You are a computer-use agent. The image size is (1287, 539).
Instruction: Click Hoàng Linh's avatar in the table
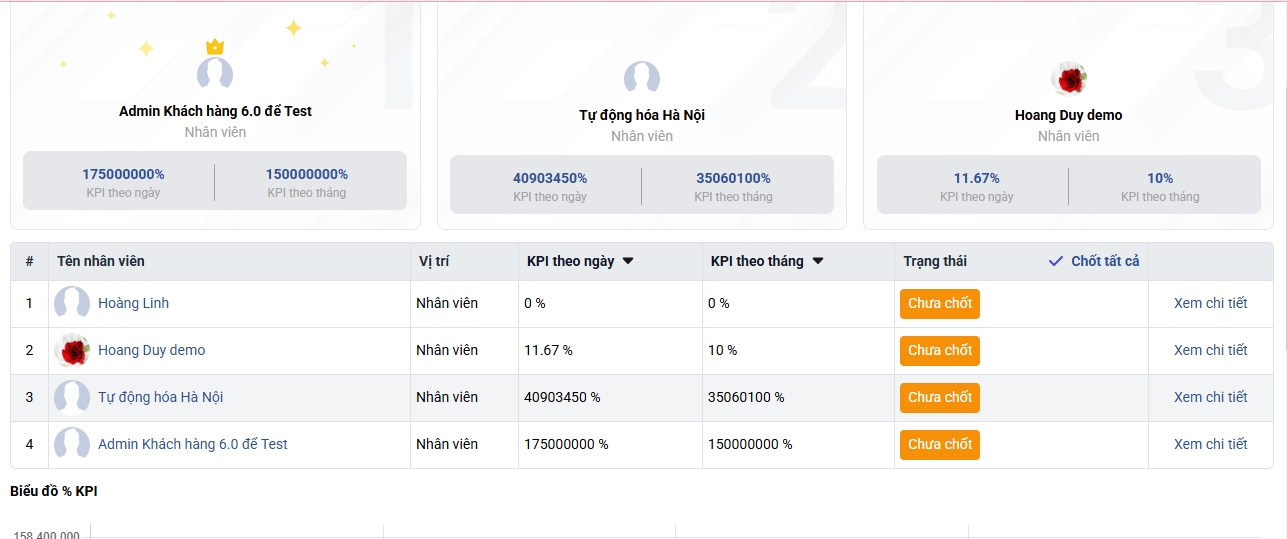(72, 303)
